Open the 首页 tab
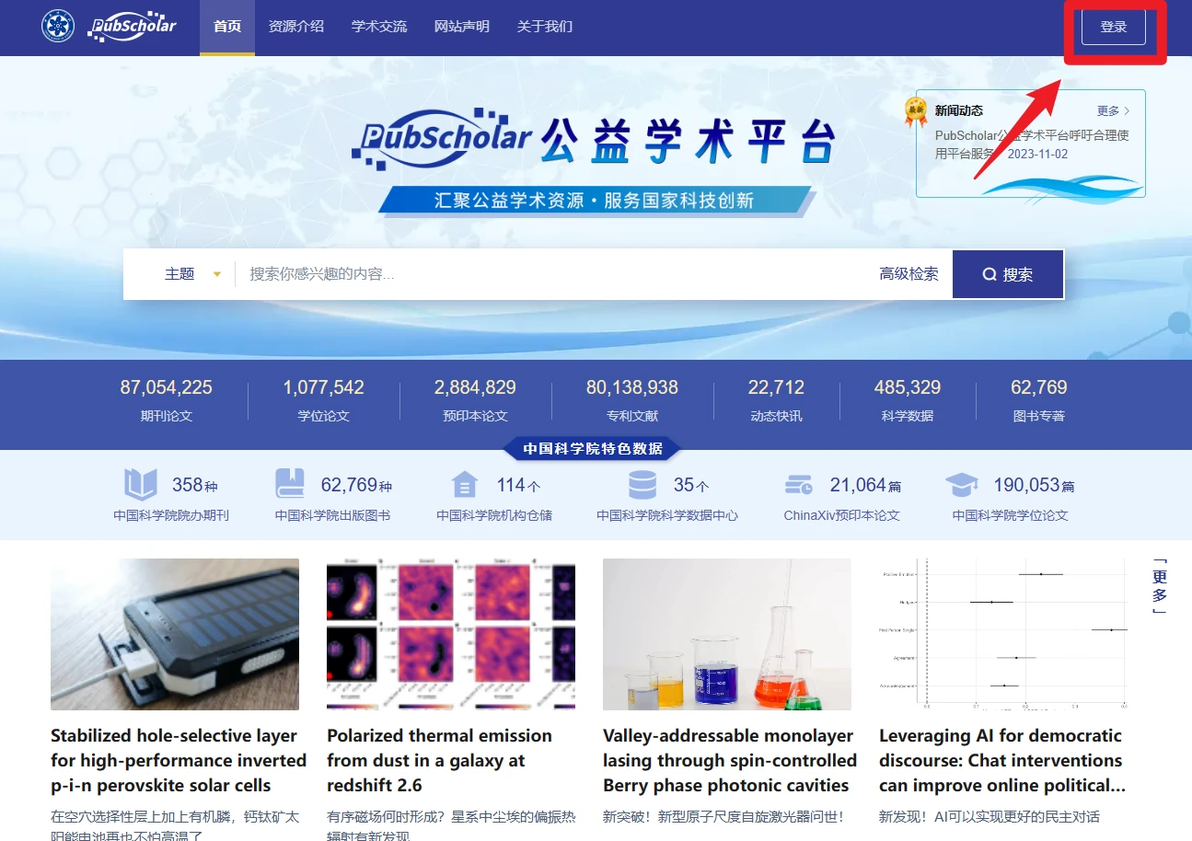Image resolution: width=1192 pixels, height=841 pixels. pyautogui.click(x=227, y=27)
